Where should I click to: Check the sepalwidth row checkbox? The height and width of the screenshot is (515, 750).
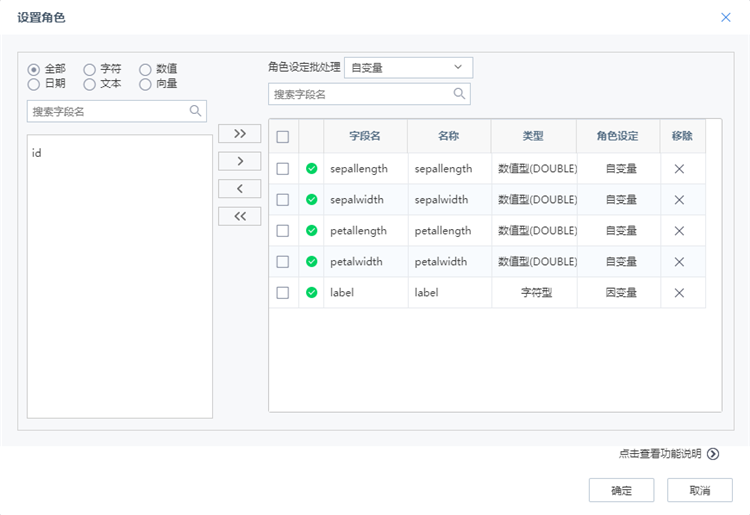coord(283,200)
